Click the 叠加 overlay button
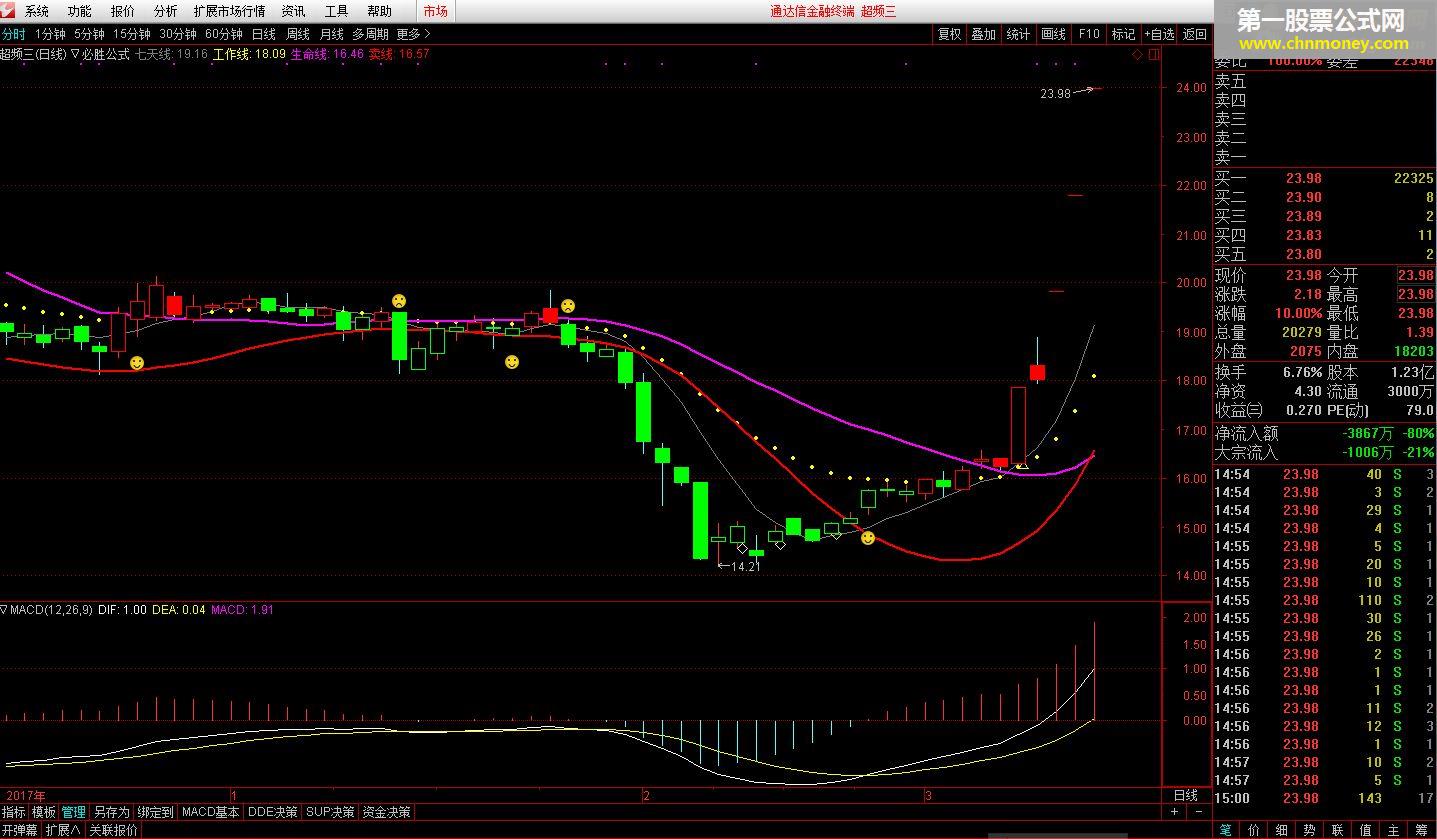The image size is (1437, 839). 984,34
